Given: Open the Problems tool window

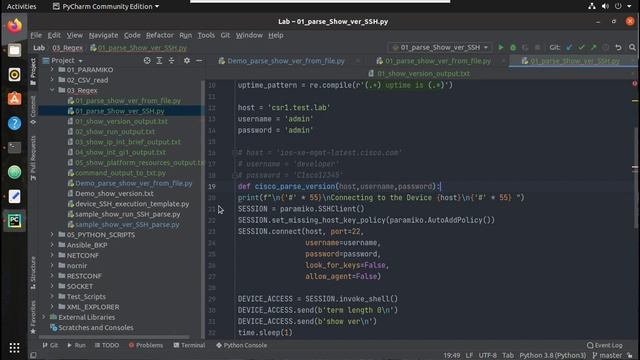Looking at the screenshot, I should [146, 345].
